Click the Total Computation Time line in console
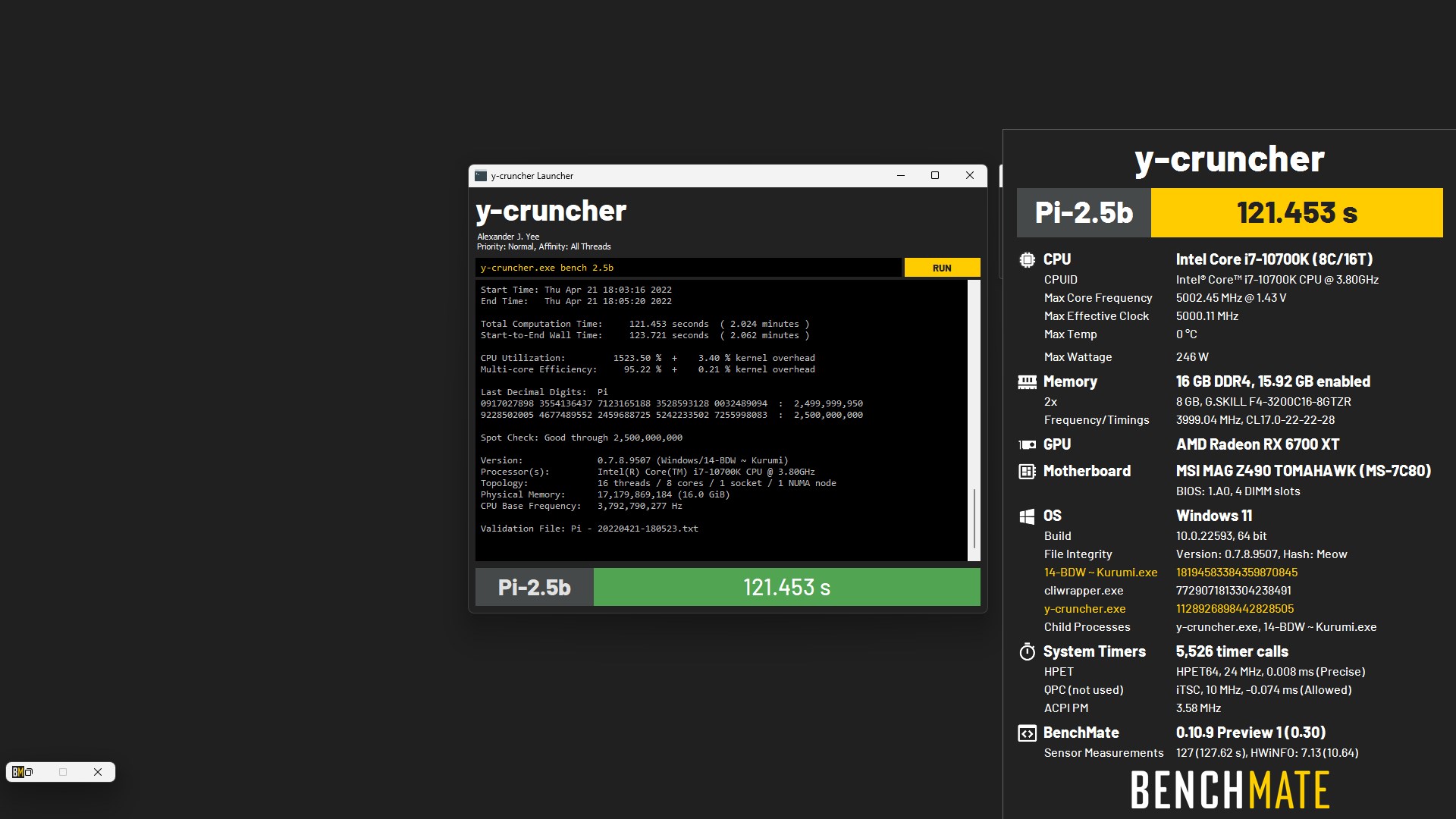Viewport: 1456px width, 819px height. [645, 324]
